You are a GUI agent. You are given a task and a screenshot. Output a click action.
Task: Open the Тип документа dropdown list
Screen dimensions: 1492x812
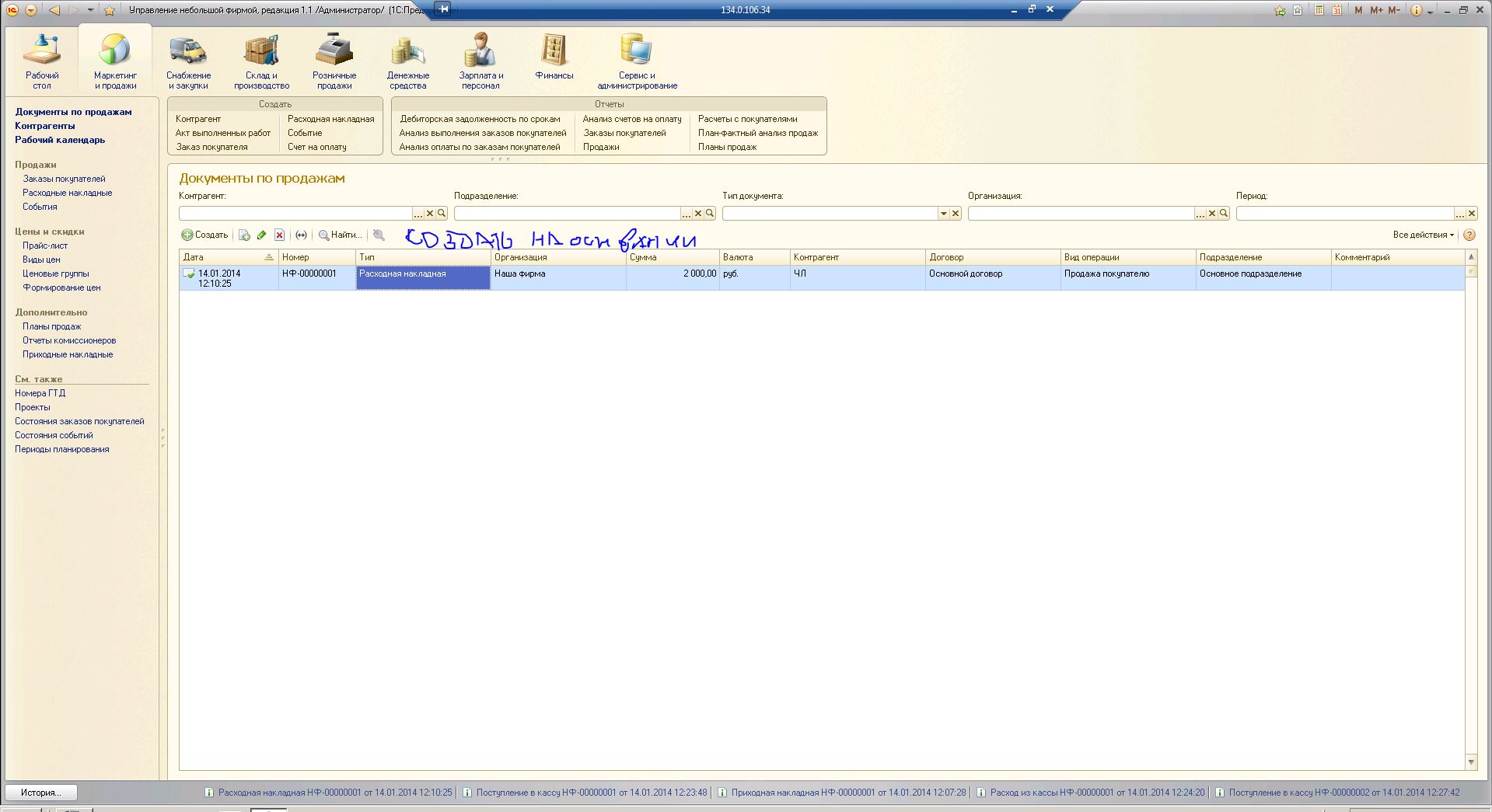(943, 214)
